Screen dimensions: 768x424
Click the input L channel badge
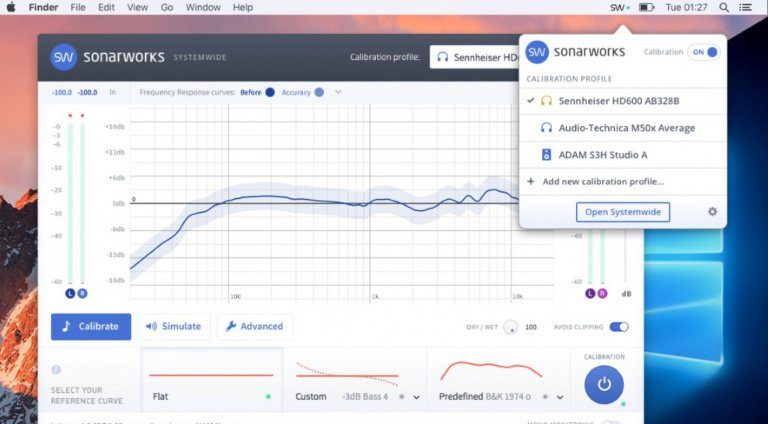(70, 293)
